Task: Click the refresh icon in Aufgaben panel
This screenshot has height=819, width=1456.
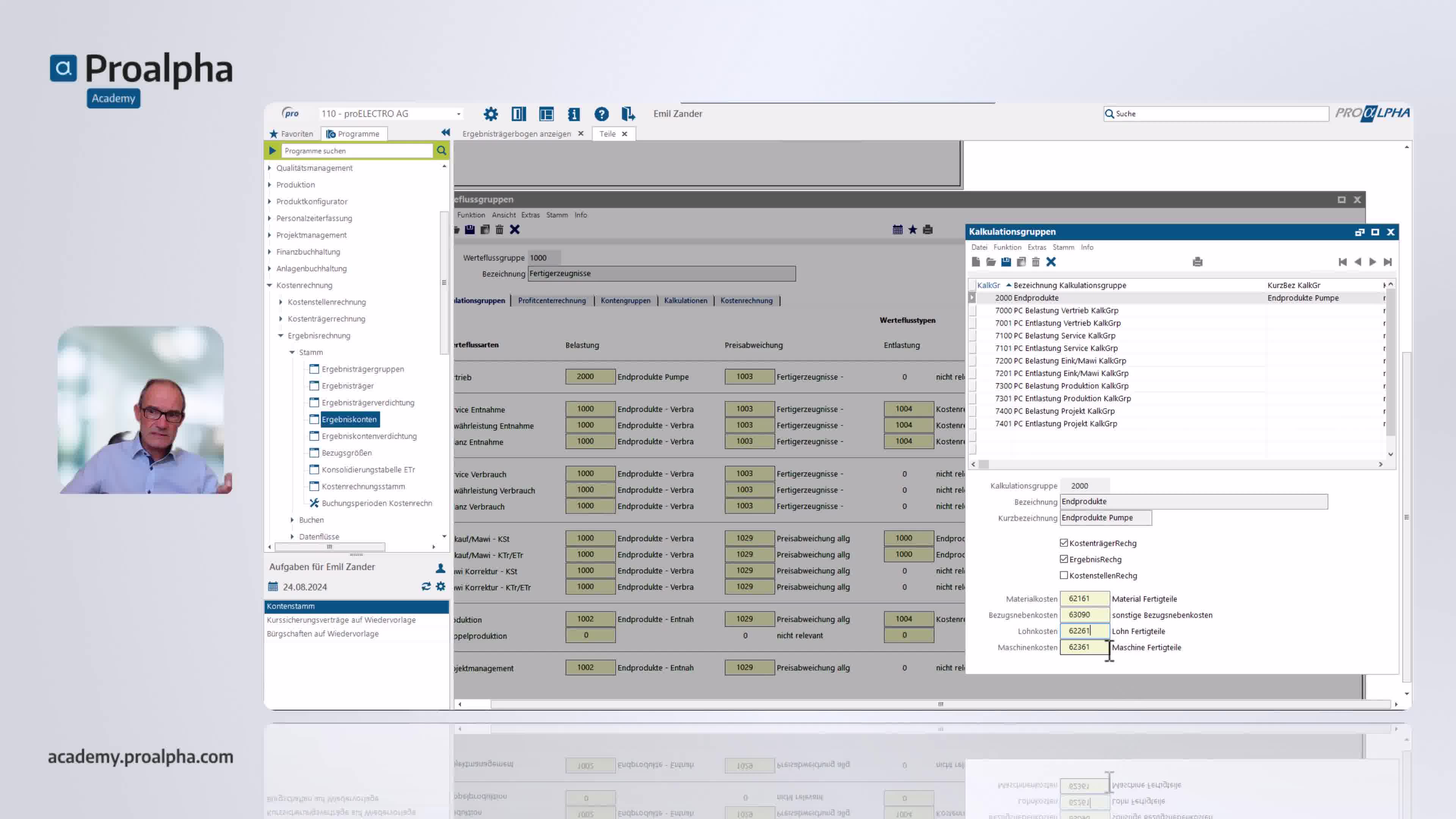Action: tap(425, 587)
